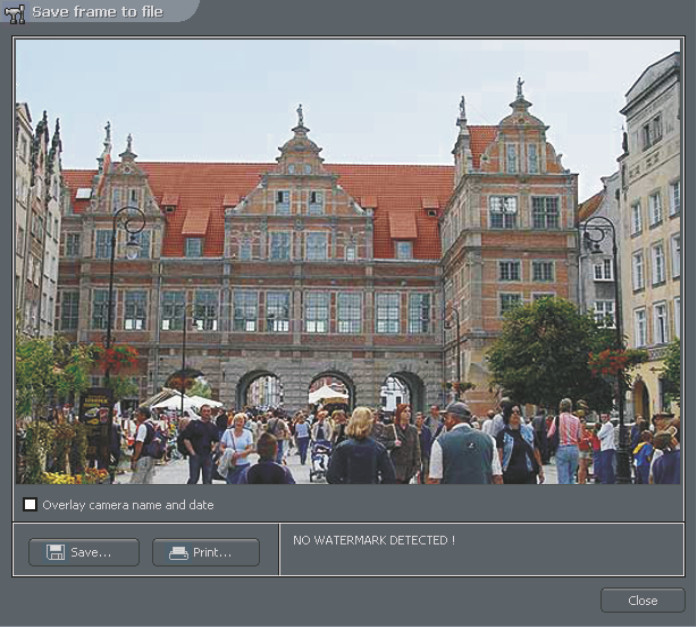The image size is (696, 627).
Task: Close the Save frame dialog
Action: [x=642, y=600]
